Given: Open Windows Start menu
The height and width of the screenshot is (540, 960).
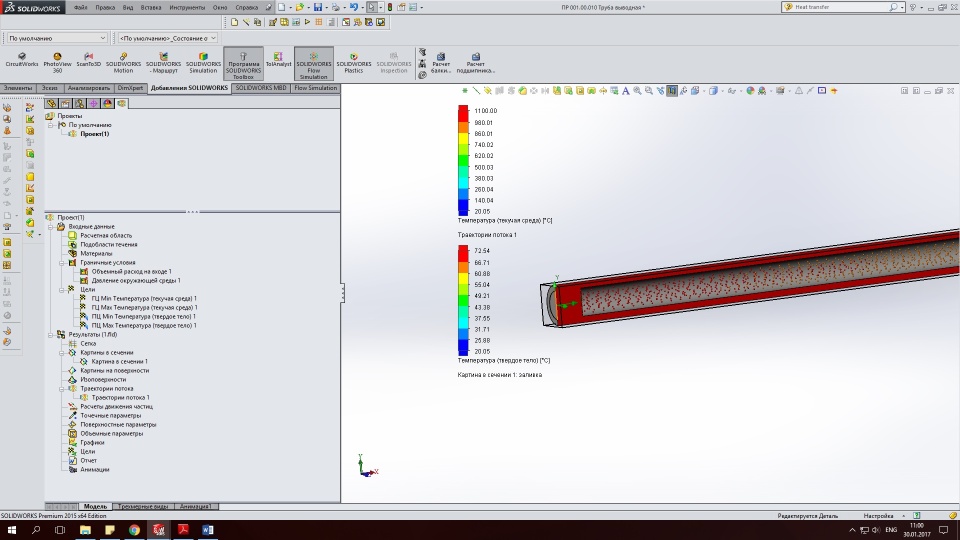Looking at the screenshot, I should coord(11,530).
